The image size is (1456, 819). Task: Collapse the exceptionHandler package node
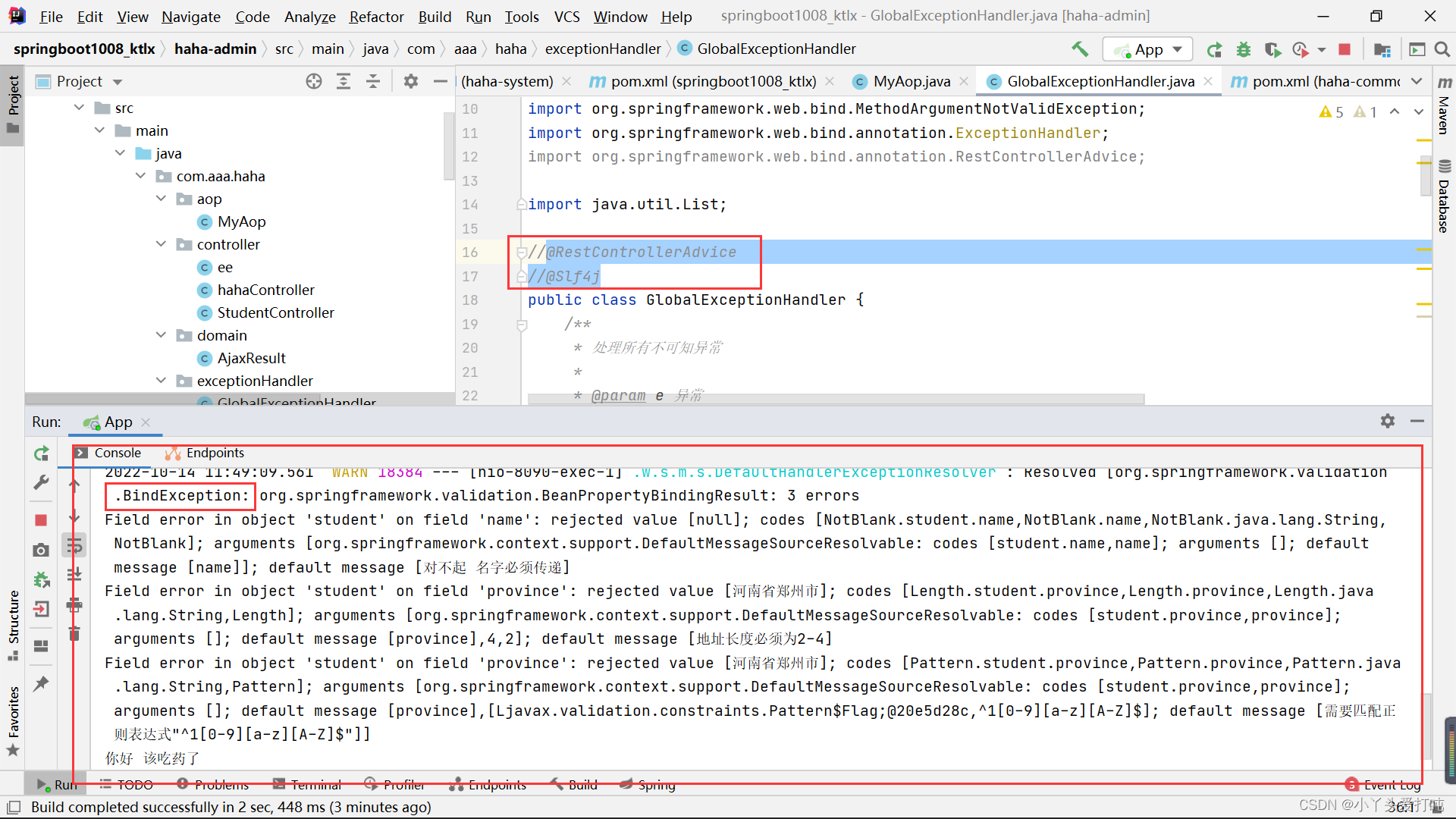pyautogui.click(x=162, y=381)
